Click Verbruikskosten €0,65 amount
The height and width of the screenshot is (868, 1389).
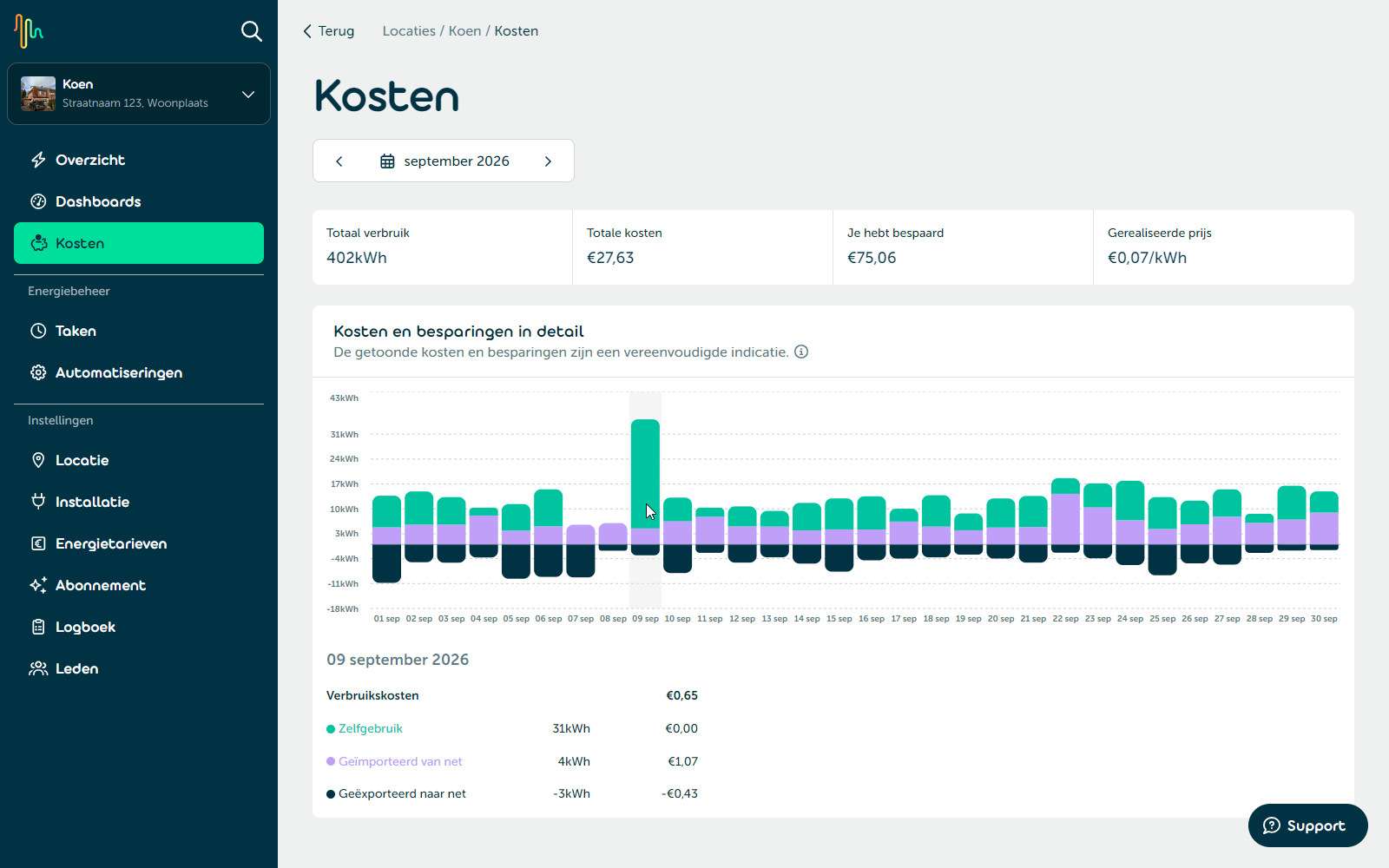click(x=681, y=695)
